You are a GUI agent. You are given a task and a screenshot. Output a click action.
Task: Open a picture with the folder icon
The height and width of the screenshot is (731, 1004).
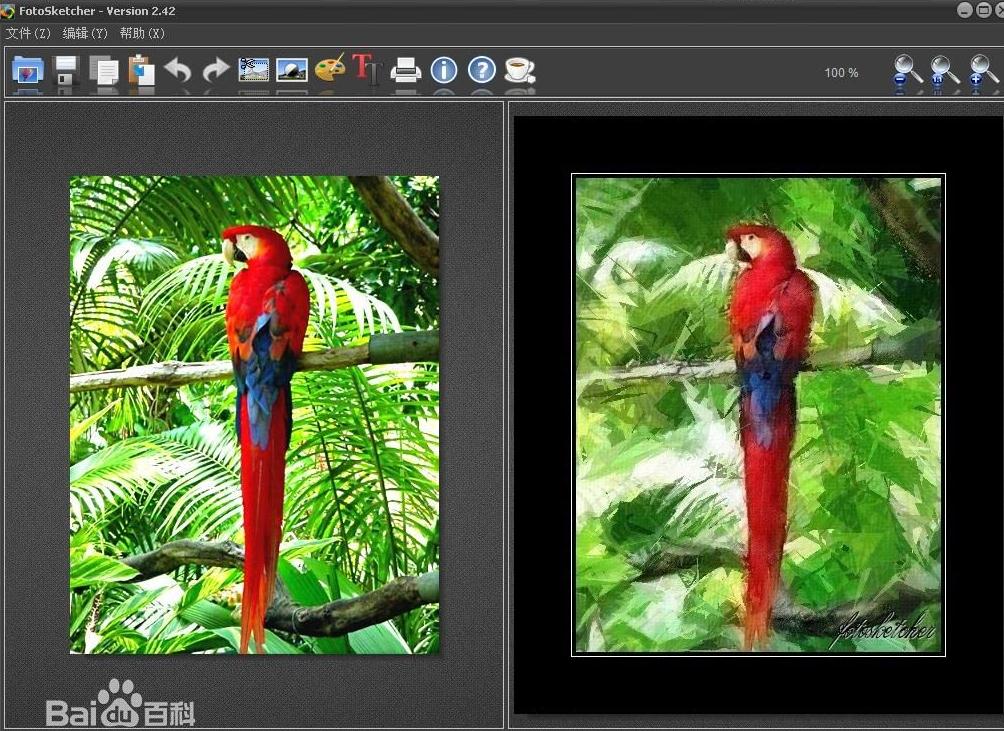(28, 70)
